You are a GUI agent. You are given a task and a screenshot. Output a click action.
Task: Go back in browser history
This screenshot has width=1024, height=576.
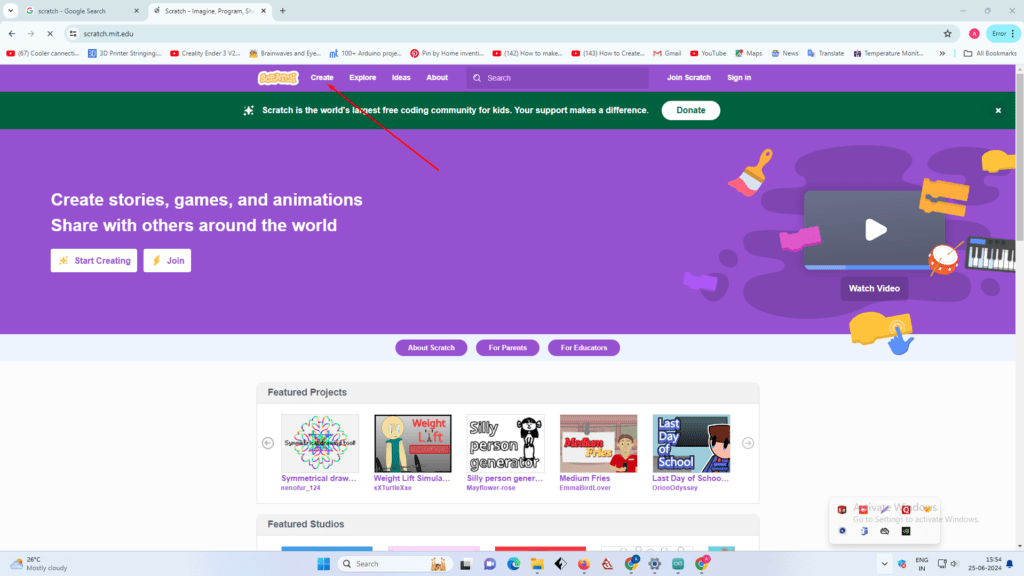pyautogui.click(x=12, y=33)
